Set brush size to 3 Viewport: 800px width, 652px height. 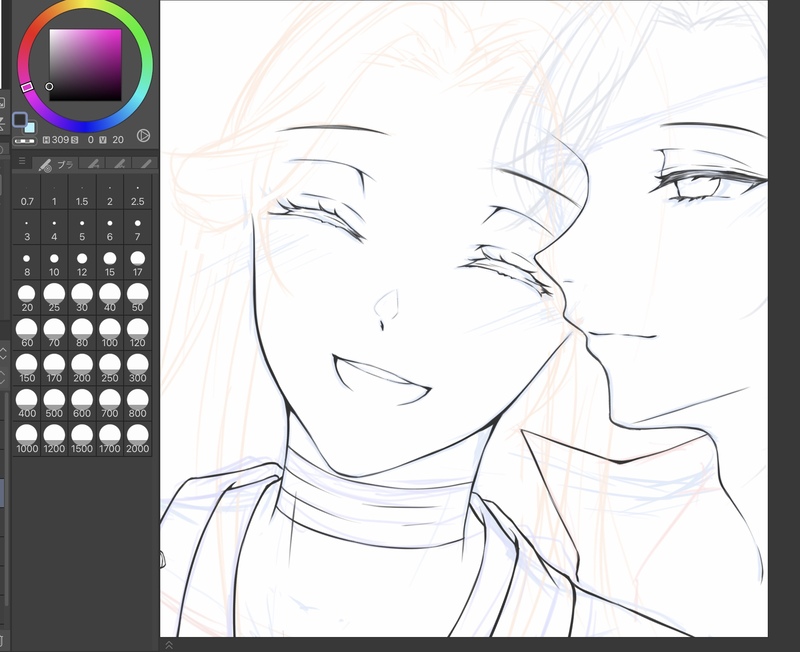[27, 228]
